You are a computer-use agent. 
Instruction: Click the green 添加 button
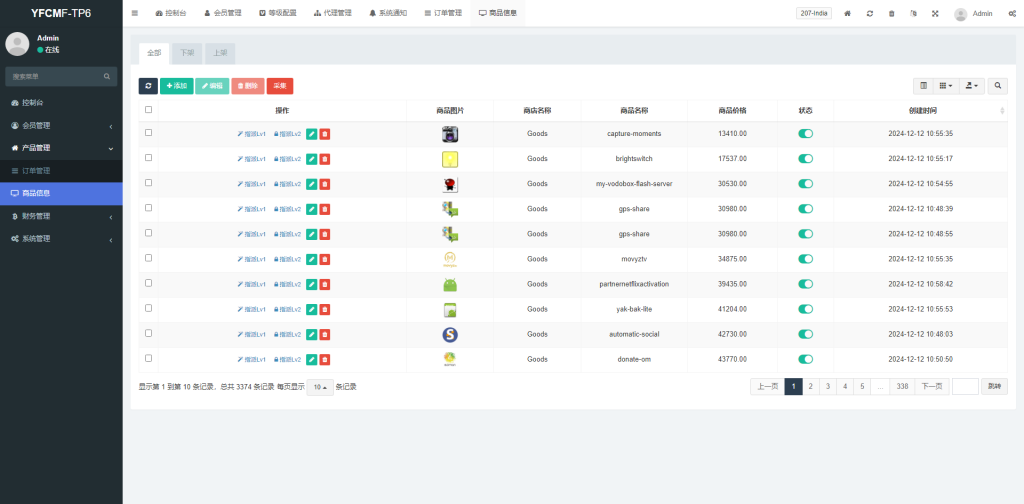(176, 87)
